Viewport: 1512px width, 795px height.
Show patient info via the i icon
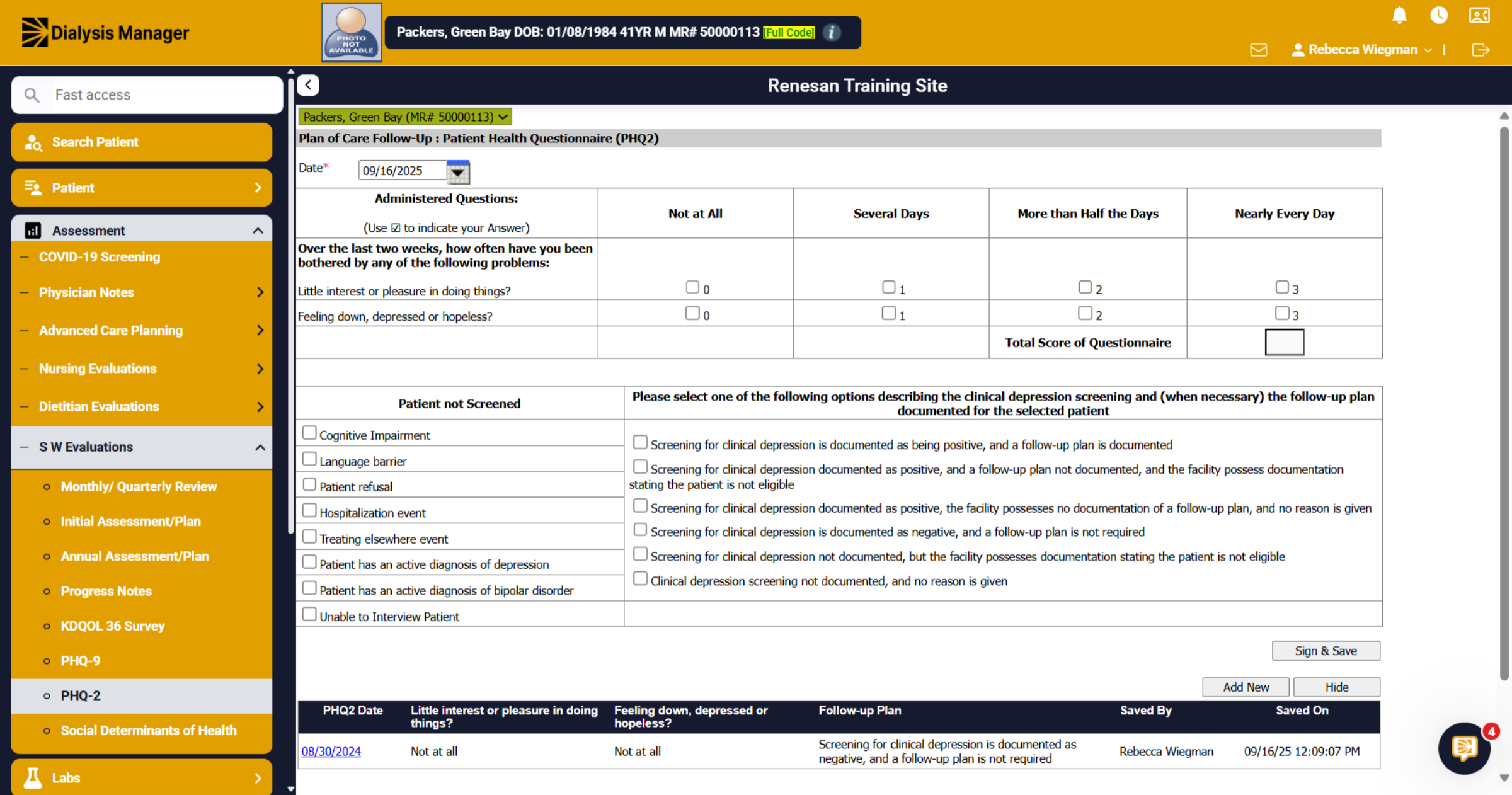832,32
